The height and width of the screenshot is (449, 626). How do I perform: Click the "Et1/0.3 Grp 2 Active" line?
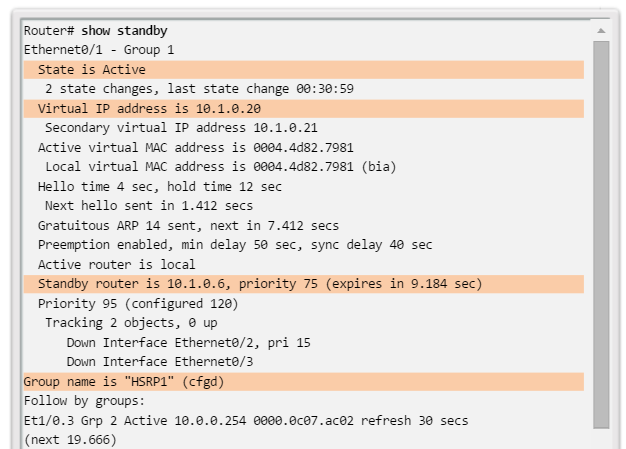point(245,420)
